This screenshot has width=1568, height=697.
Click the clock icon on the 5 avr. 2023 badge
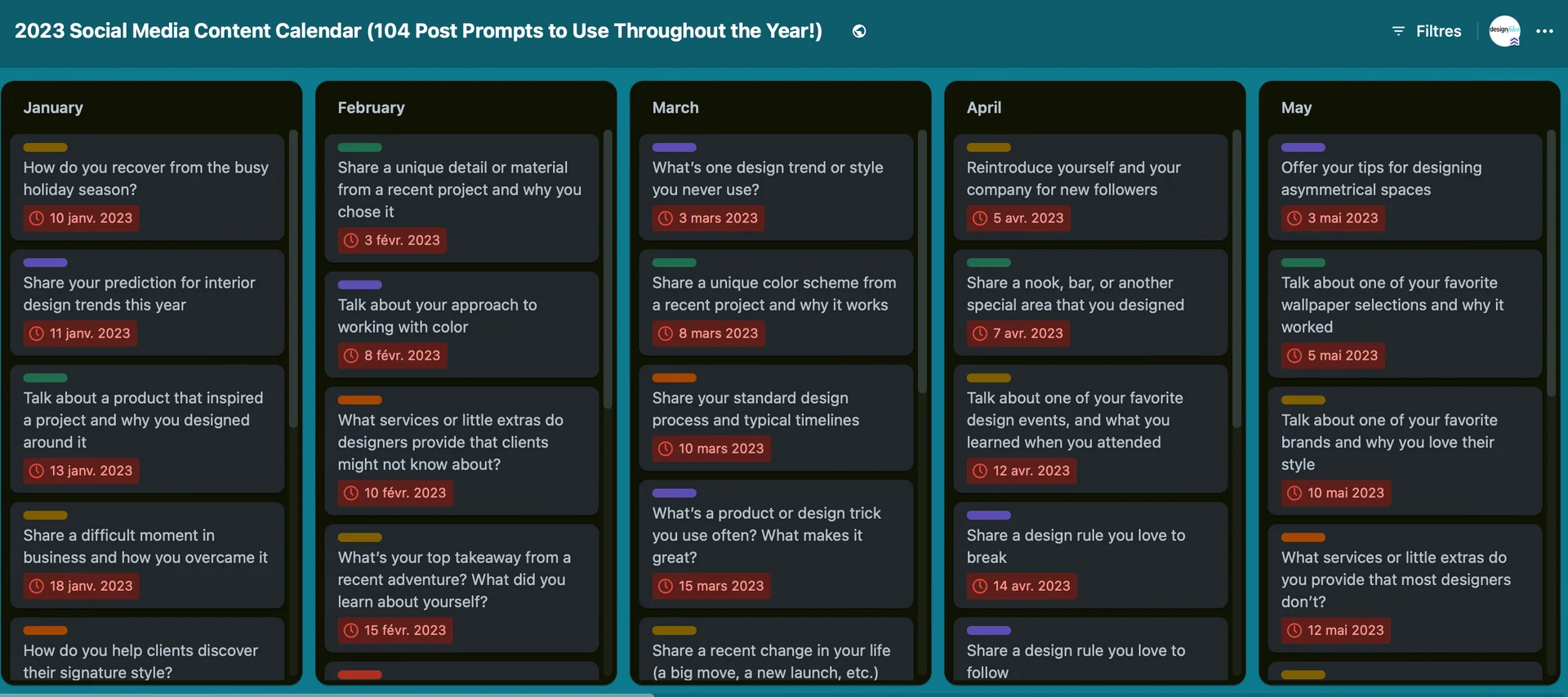[979, 218]
